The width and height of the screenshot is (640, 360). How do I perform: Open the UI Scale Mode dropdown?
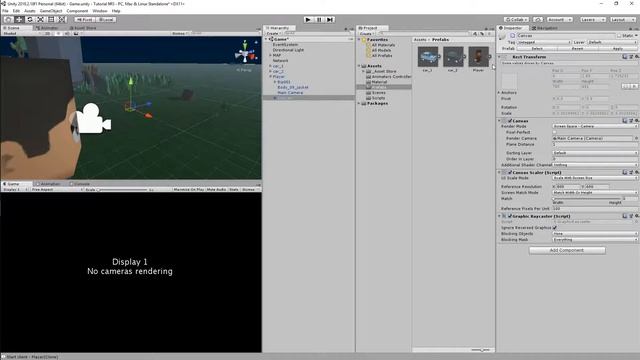tap(595, 178)
